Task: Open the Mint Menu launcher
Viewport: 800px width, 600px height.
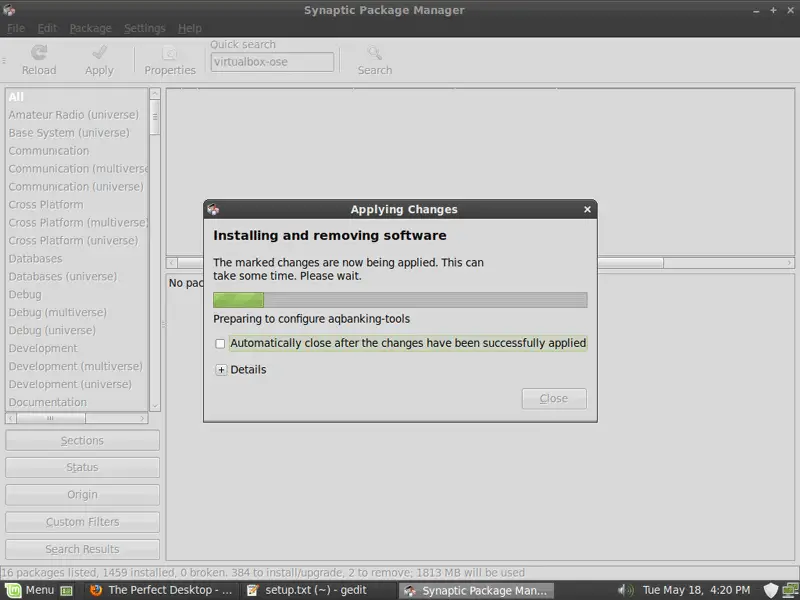Action: [30, 590]
